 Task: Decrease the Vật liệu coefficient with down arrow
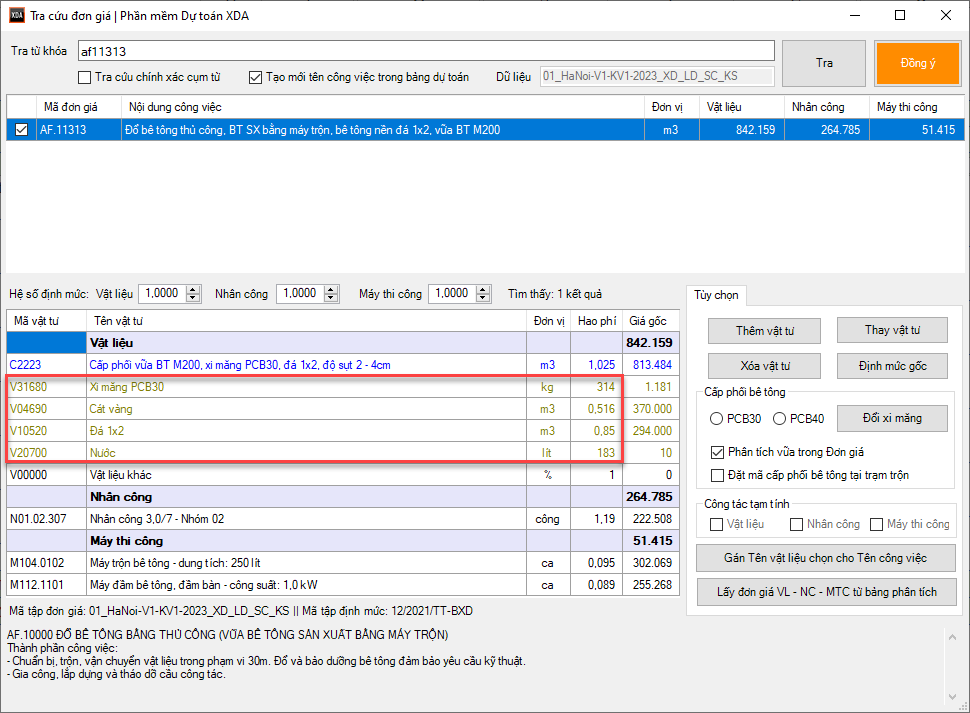[x=193, y=298]
